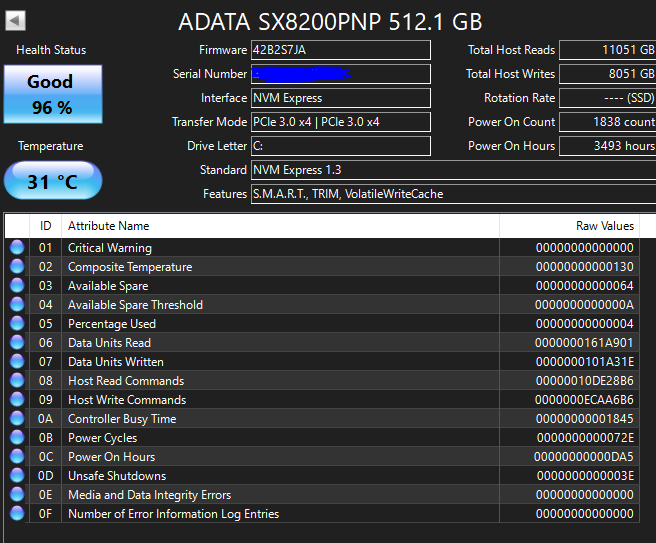Select the Power On Hours attribute in row 0C

point(111,457)
